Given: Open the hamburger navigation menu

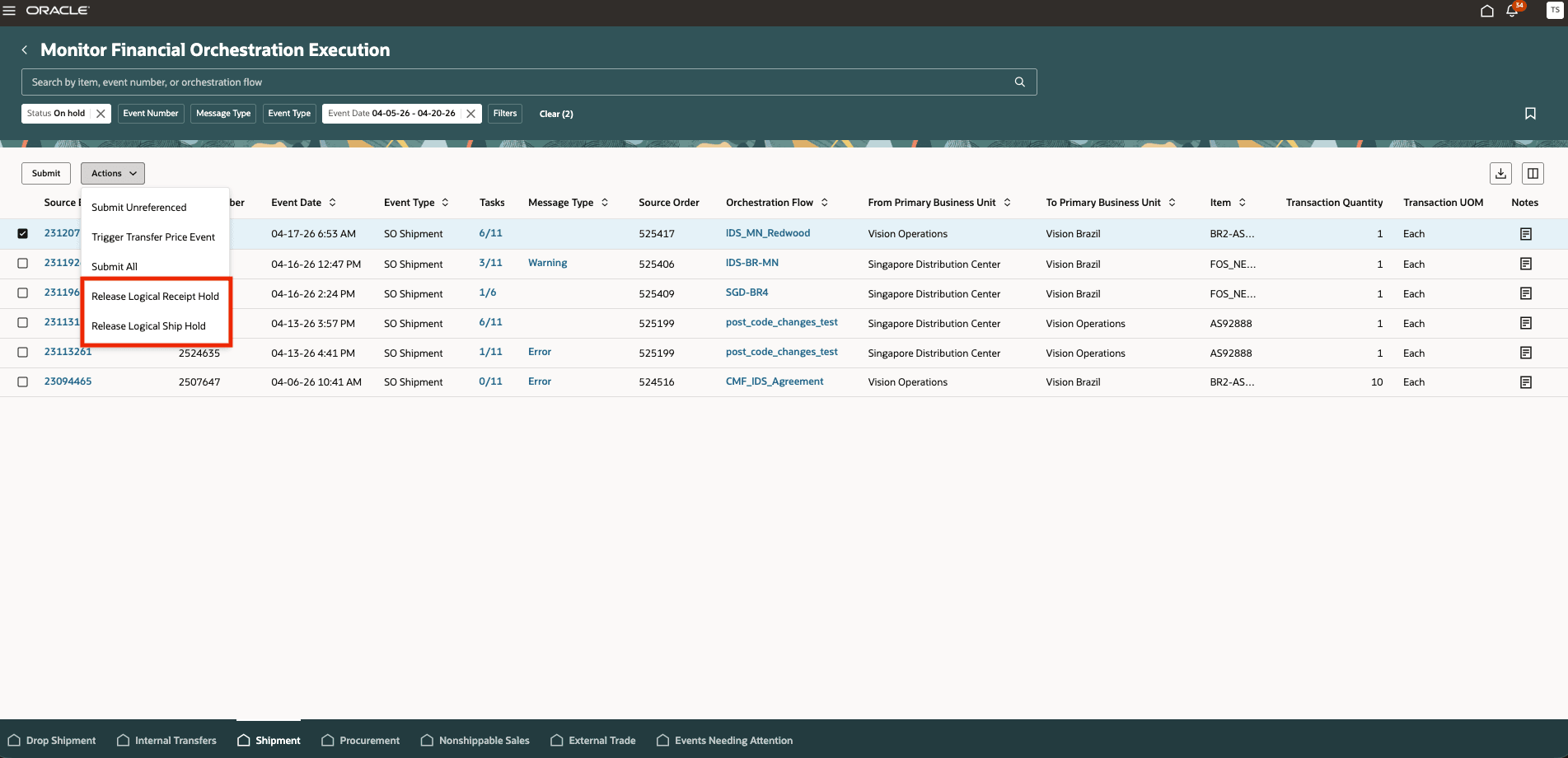Looking at the screenshot, I should click(x=10, y=11).
